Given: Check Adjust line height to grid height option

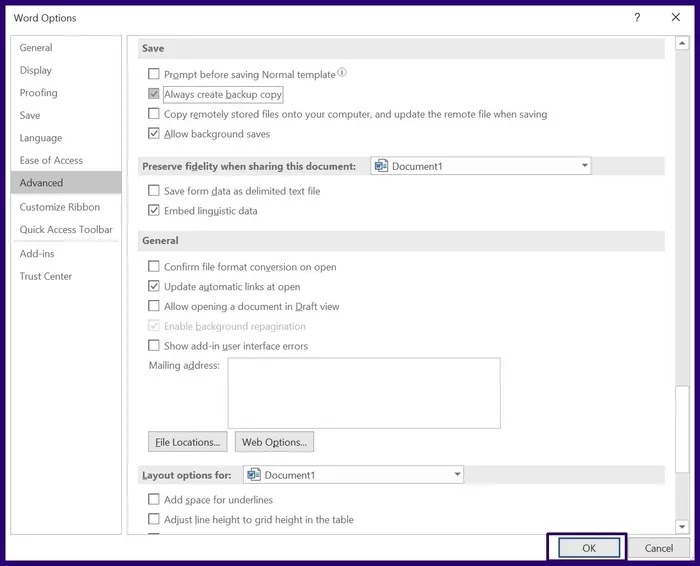Looking at the screenshot, I should [154, 519].
